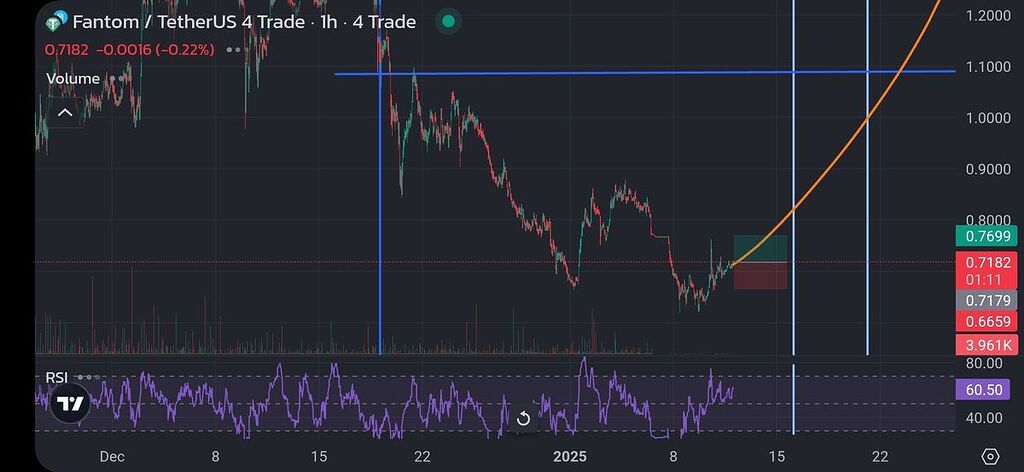Reset the chart view with circular arrow

(x=523, y=418)
